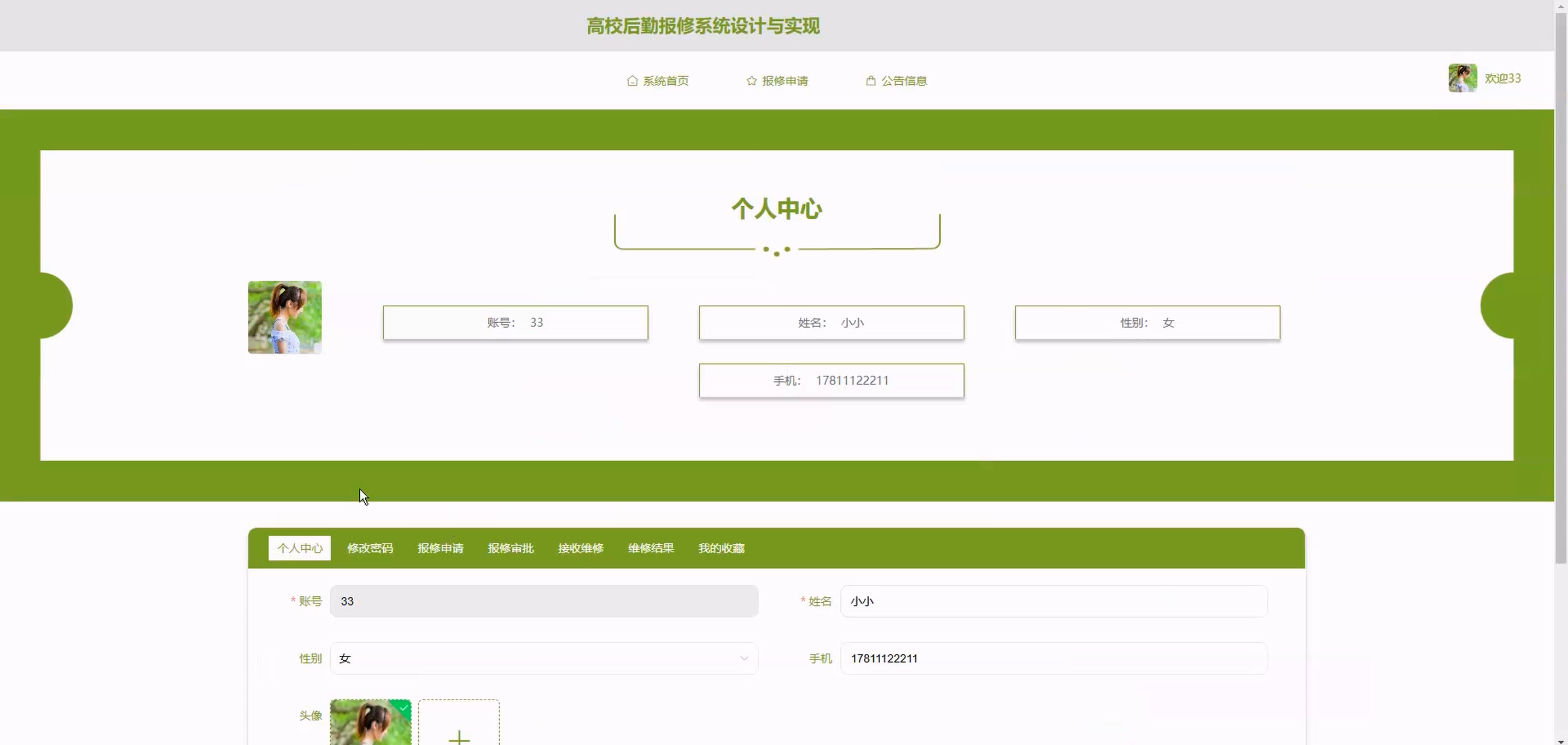1568x745 pixels.
Task: Click the home icon beside 系统首页
Action: [632, 80]
